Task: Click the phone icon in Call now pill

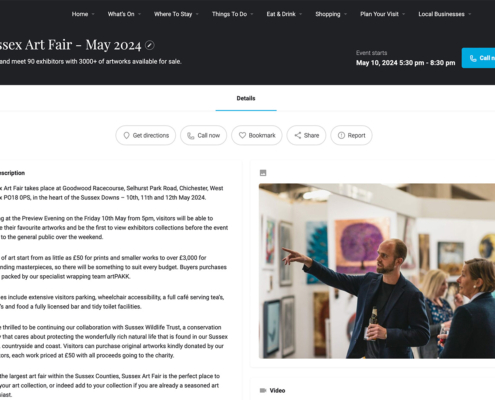Action: click(190, 136)
